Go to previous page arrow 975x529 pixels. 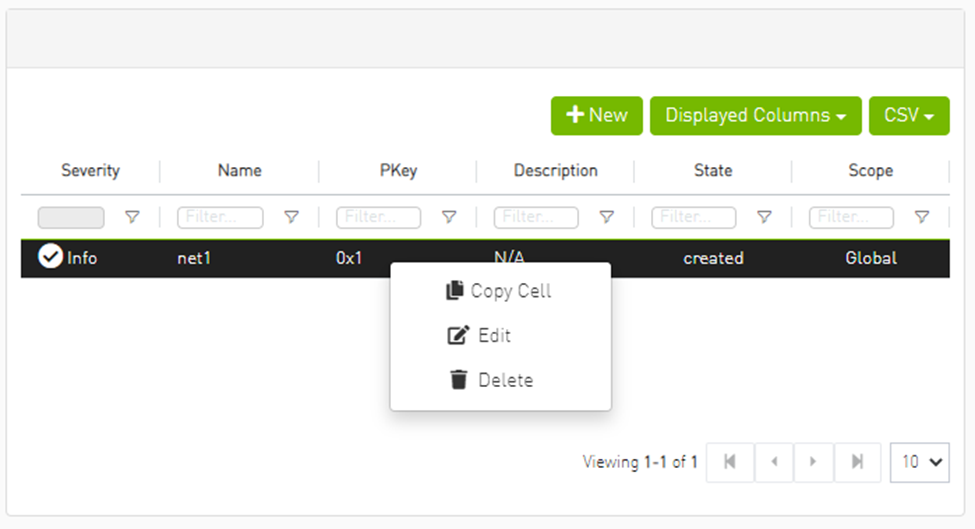click(774, 462)
